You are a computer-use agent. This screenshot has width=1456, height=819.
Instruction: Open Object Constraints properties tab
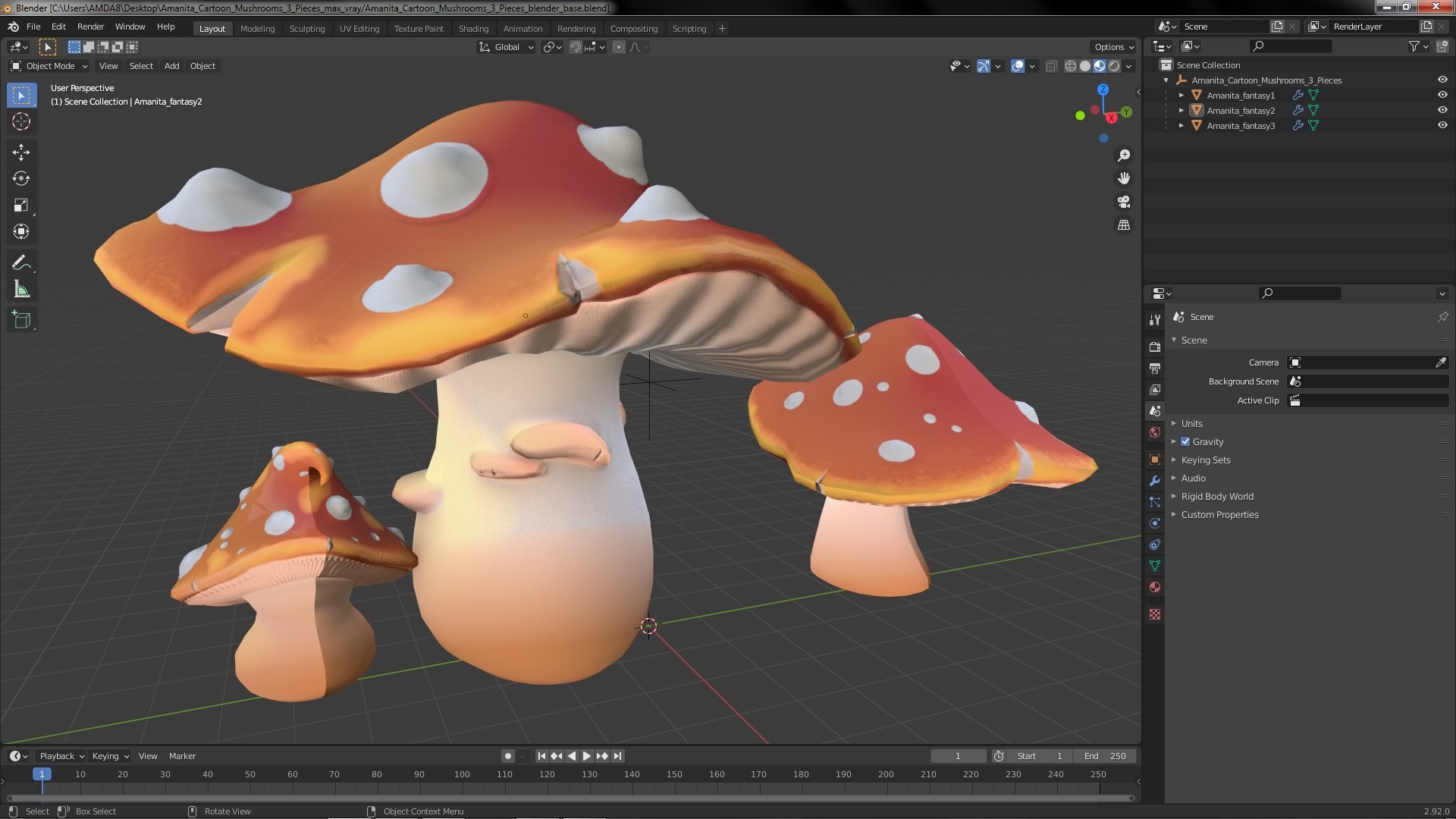[1155, 544]
